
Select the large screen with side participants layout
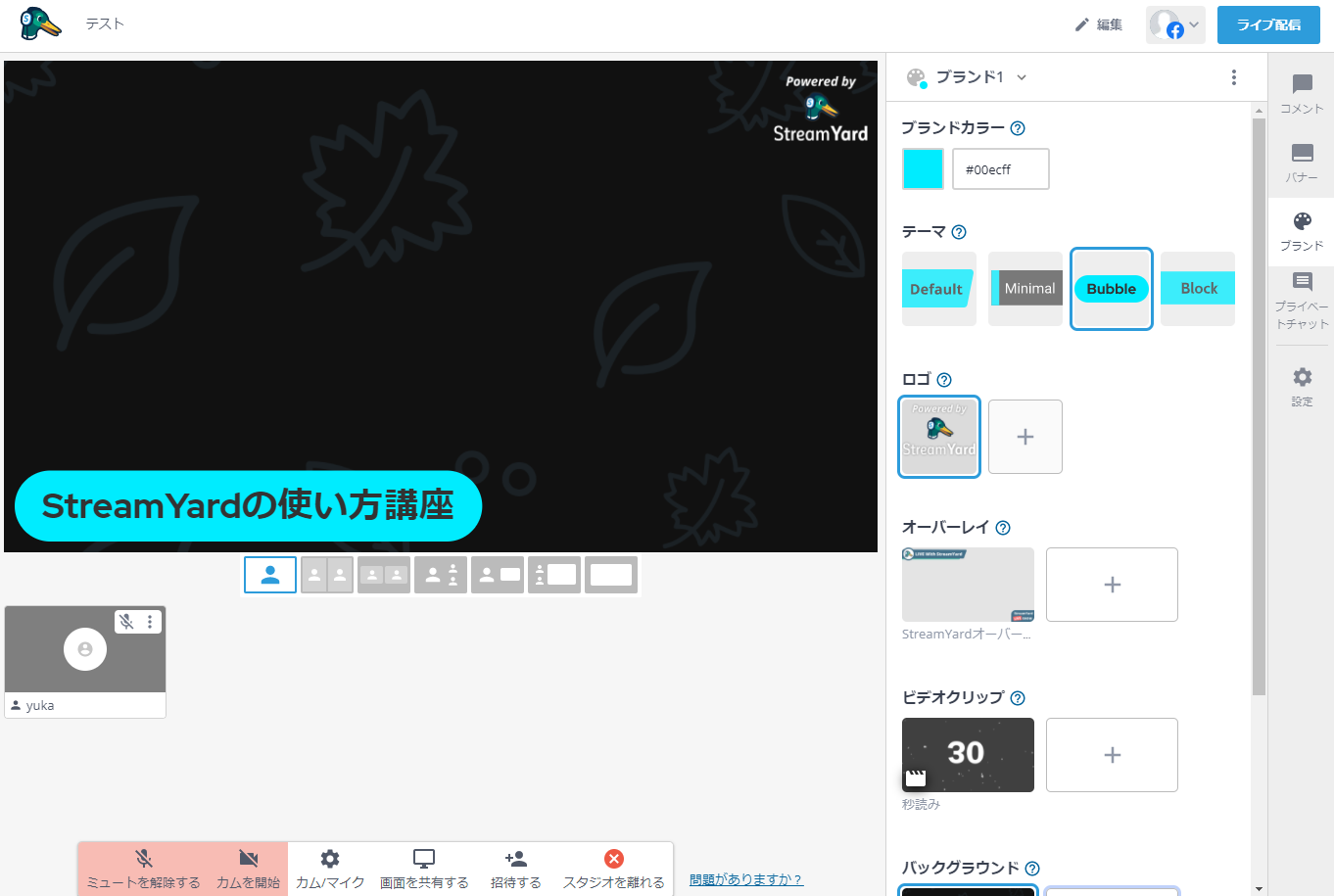pyautogui.click(x=554, y=575)
